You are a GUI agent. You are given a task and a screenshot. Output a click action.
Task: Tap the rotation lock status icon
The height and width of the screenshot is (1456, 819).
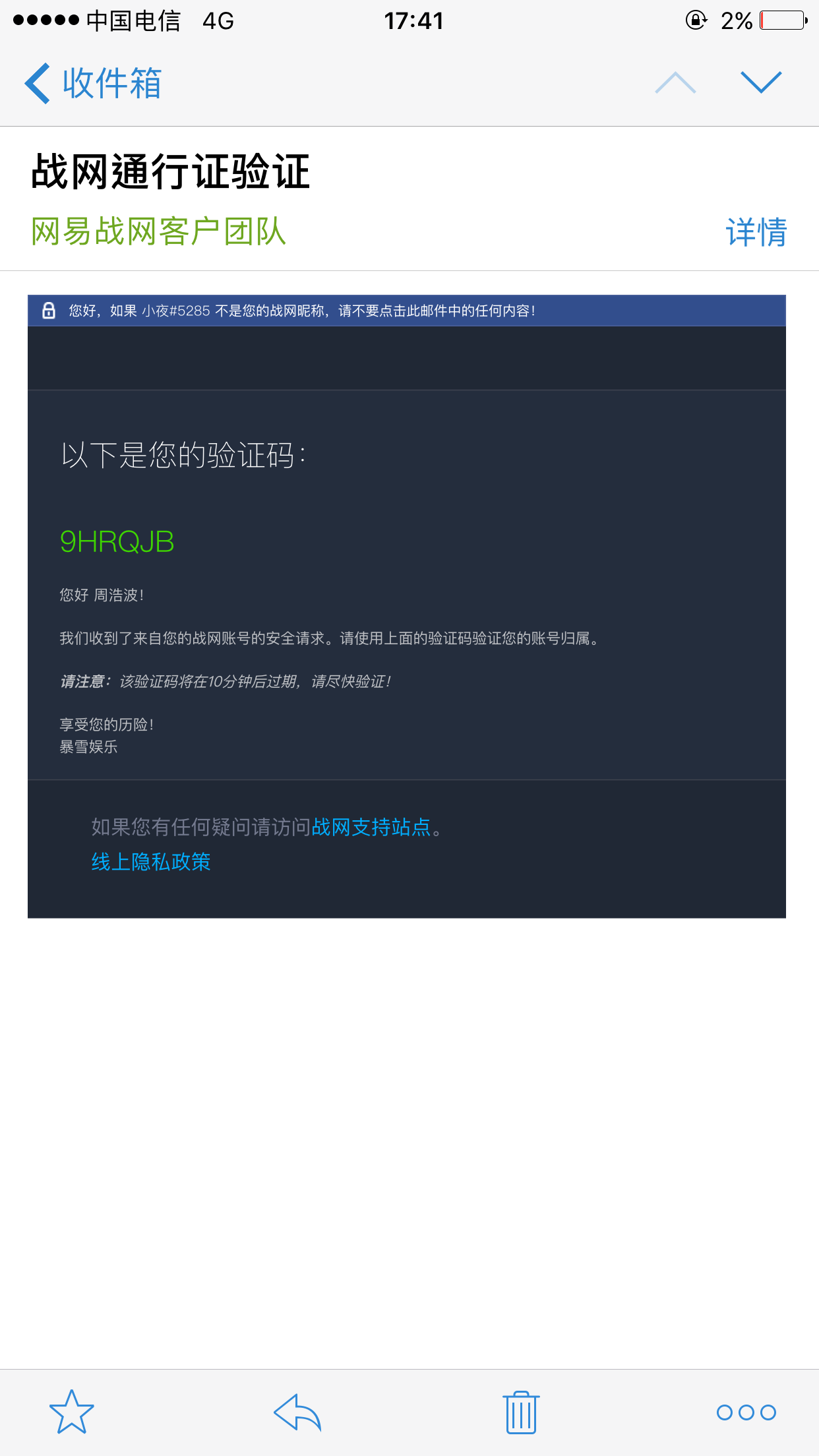[696, 20]
